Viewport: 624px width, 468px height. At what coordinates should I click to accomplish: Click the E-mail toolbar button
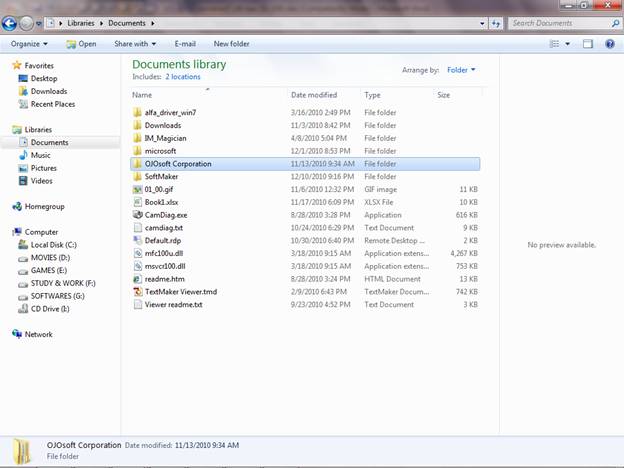pyautogui.click(x=185, y=44)
